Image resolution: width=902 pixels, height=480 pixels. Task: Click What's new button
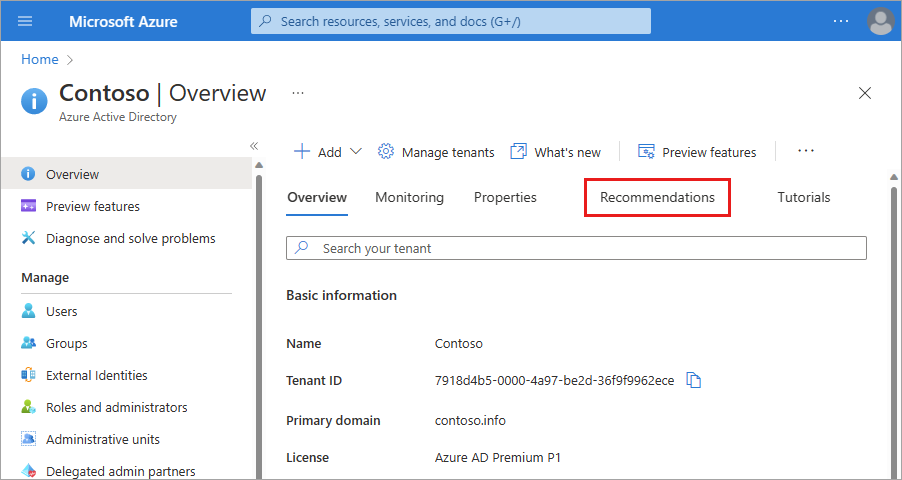click(x=556, y=152)
